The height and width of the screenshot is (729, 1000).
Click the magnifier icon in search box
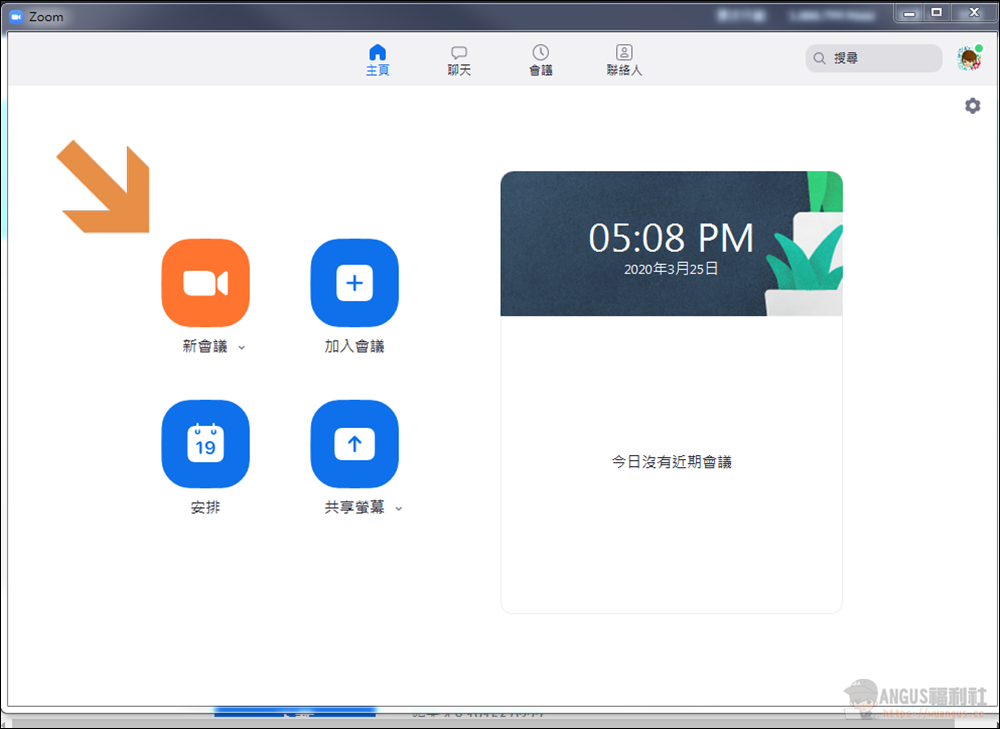[x=820, y=59]
